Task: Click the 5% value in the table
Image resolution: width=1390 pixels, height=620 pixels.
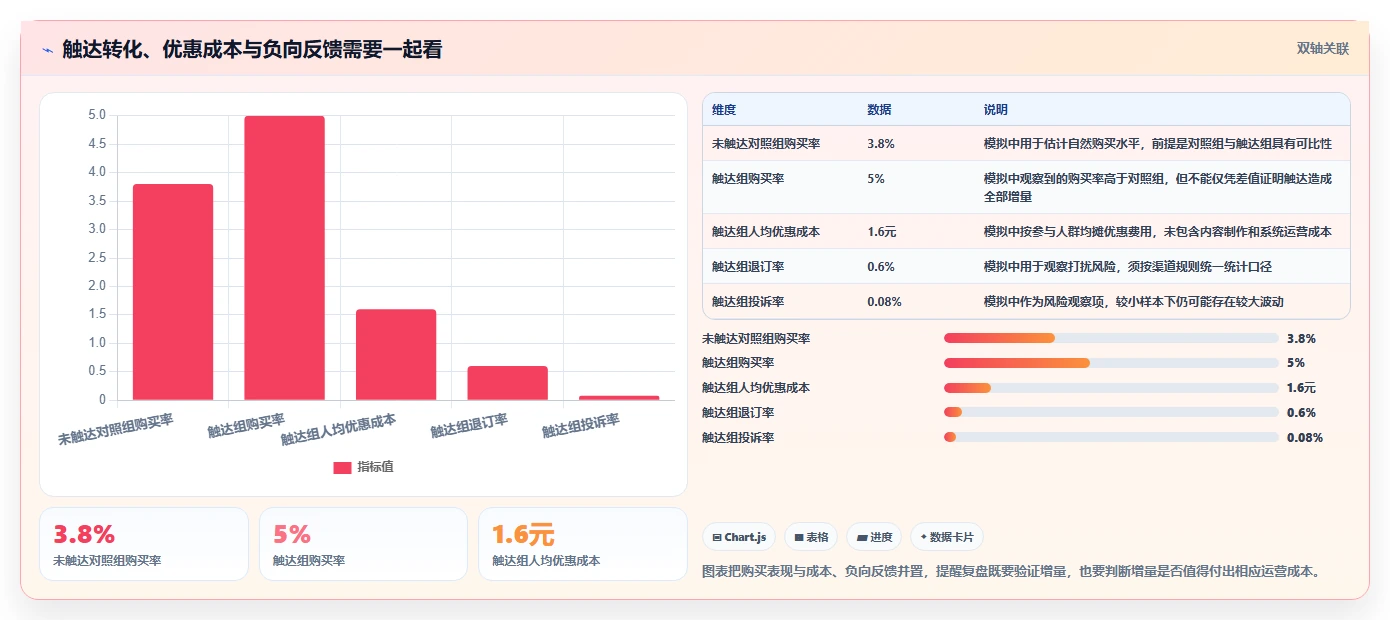Action: (x=876, y=179)
